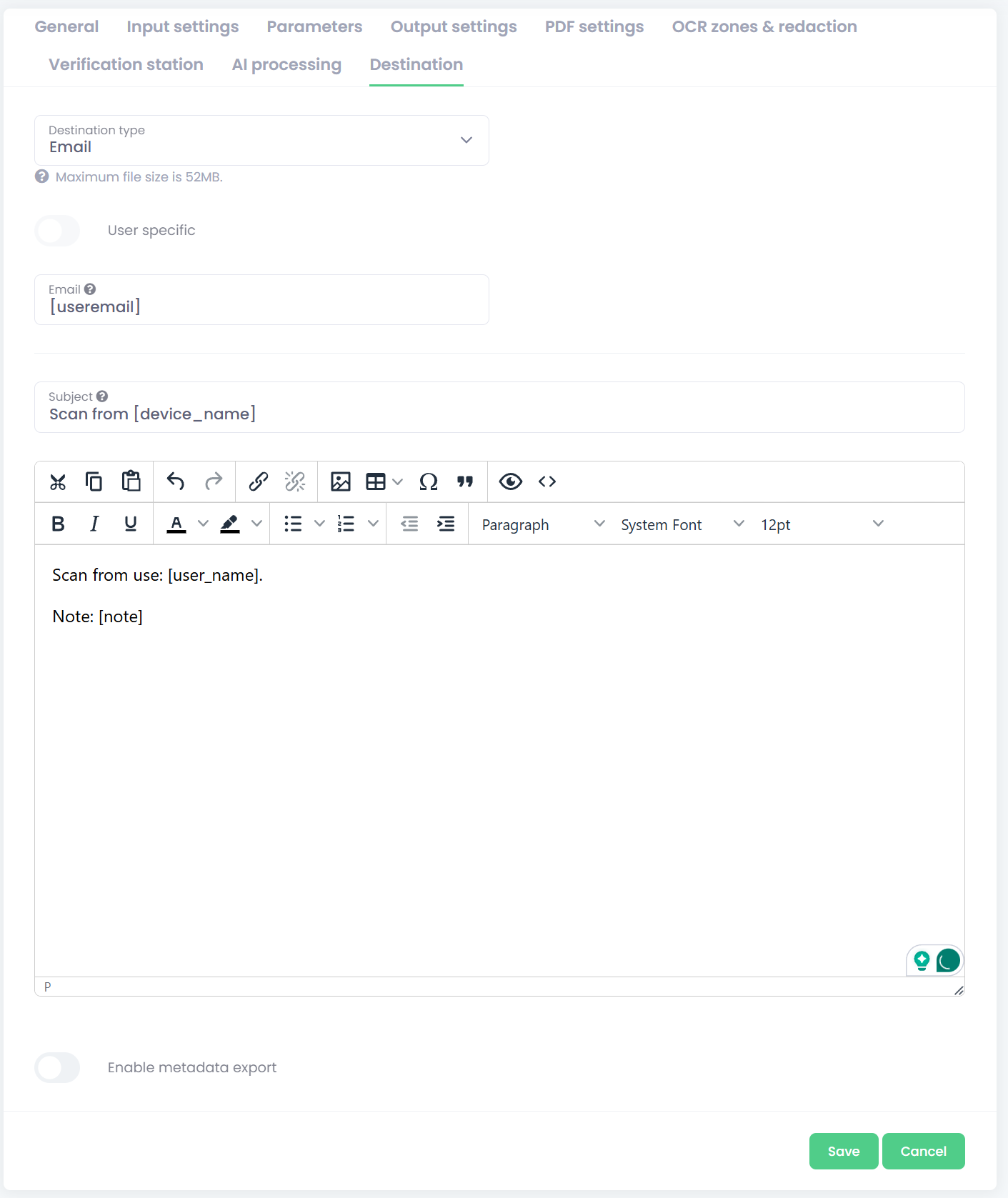Enable metadata export toggle

(x=58, y=1068)
